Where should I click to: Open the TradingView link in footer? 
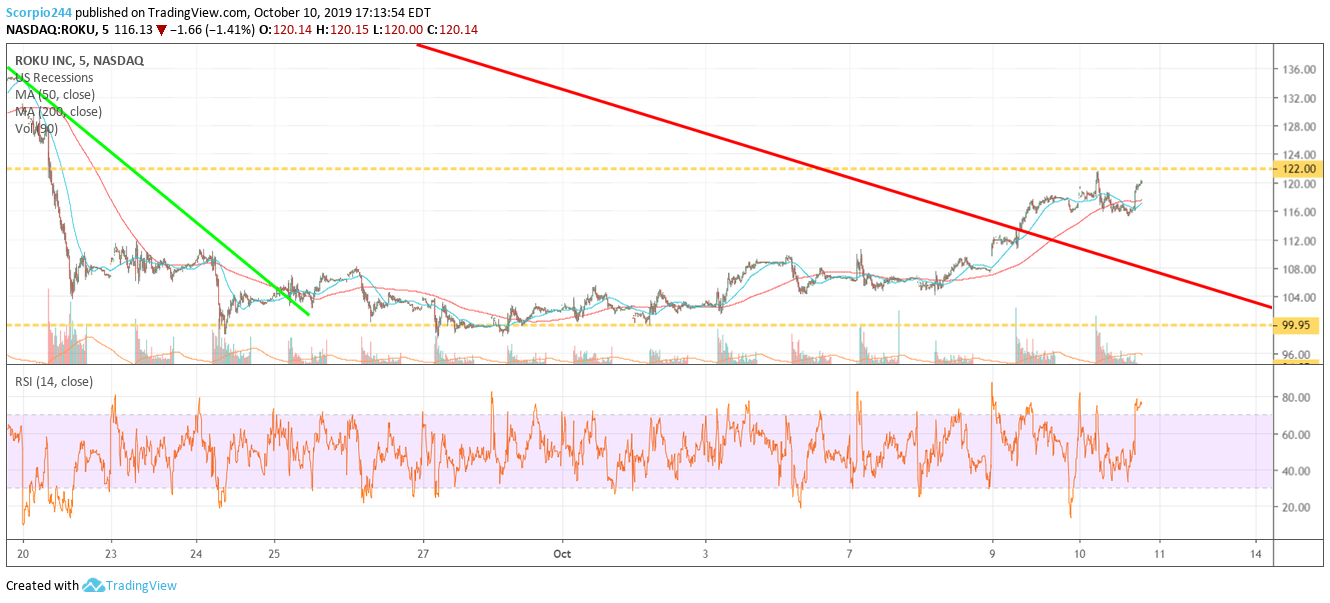click(141, 586)
